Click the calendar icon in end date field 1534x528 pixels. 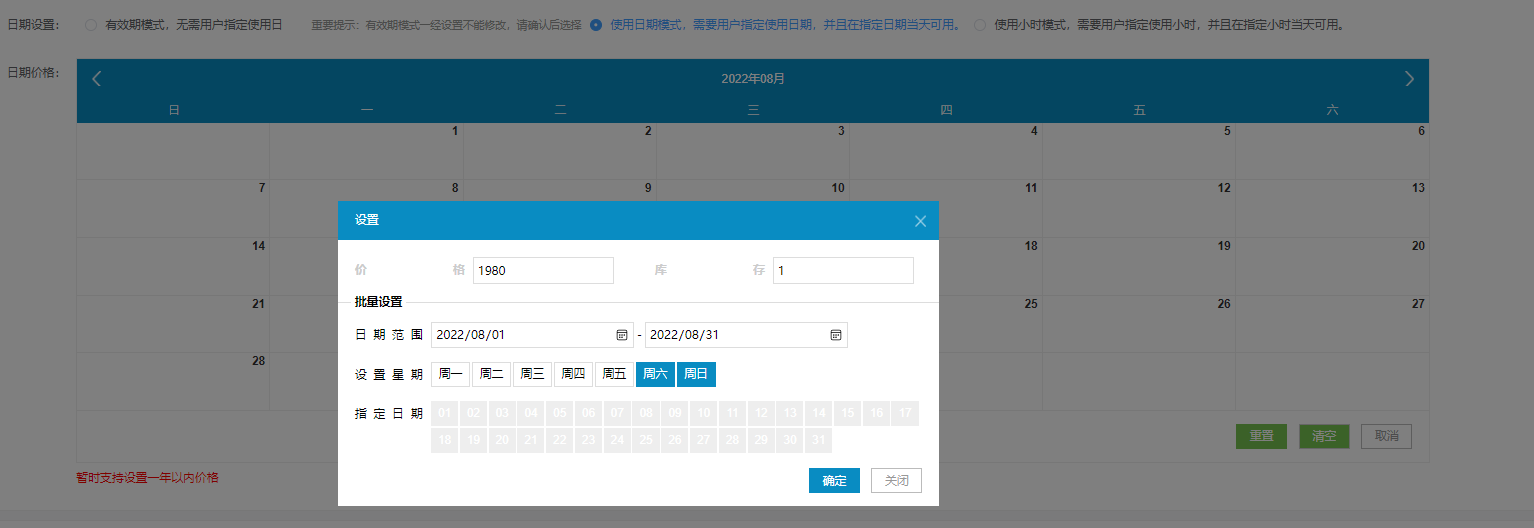(x=835, y=335)
